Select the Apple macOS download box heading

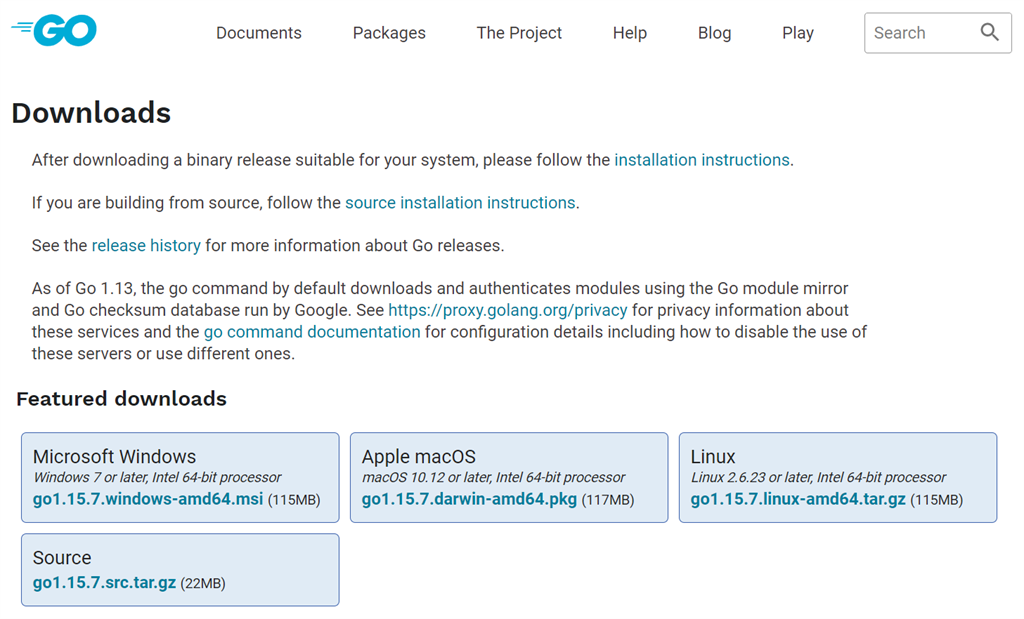click(419, 456)
